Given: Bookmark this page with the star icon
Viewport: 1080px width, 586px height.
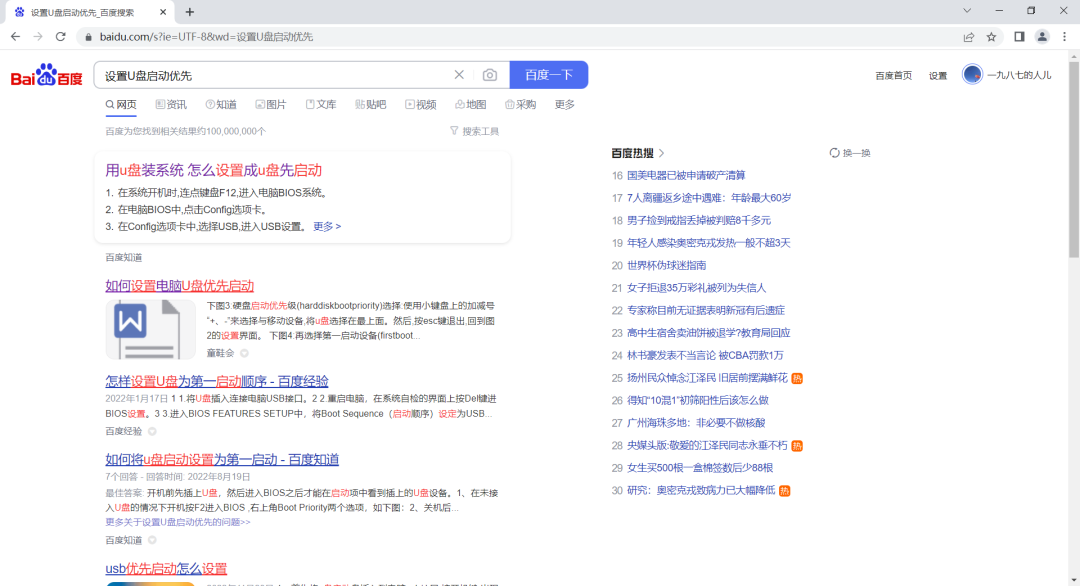Looking at the screenshot, I should coord(991,36).
